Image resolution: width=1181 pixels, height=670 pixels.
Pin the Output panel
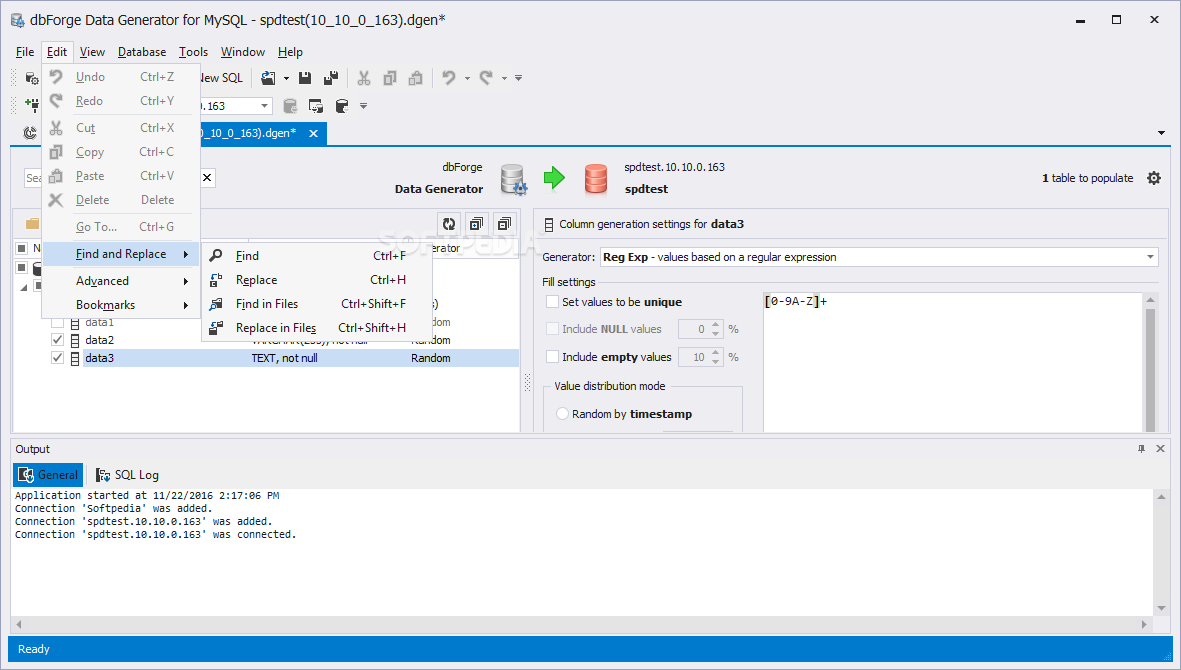coord(1141,449)
